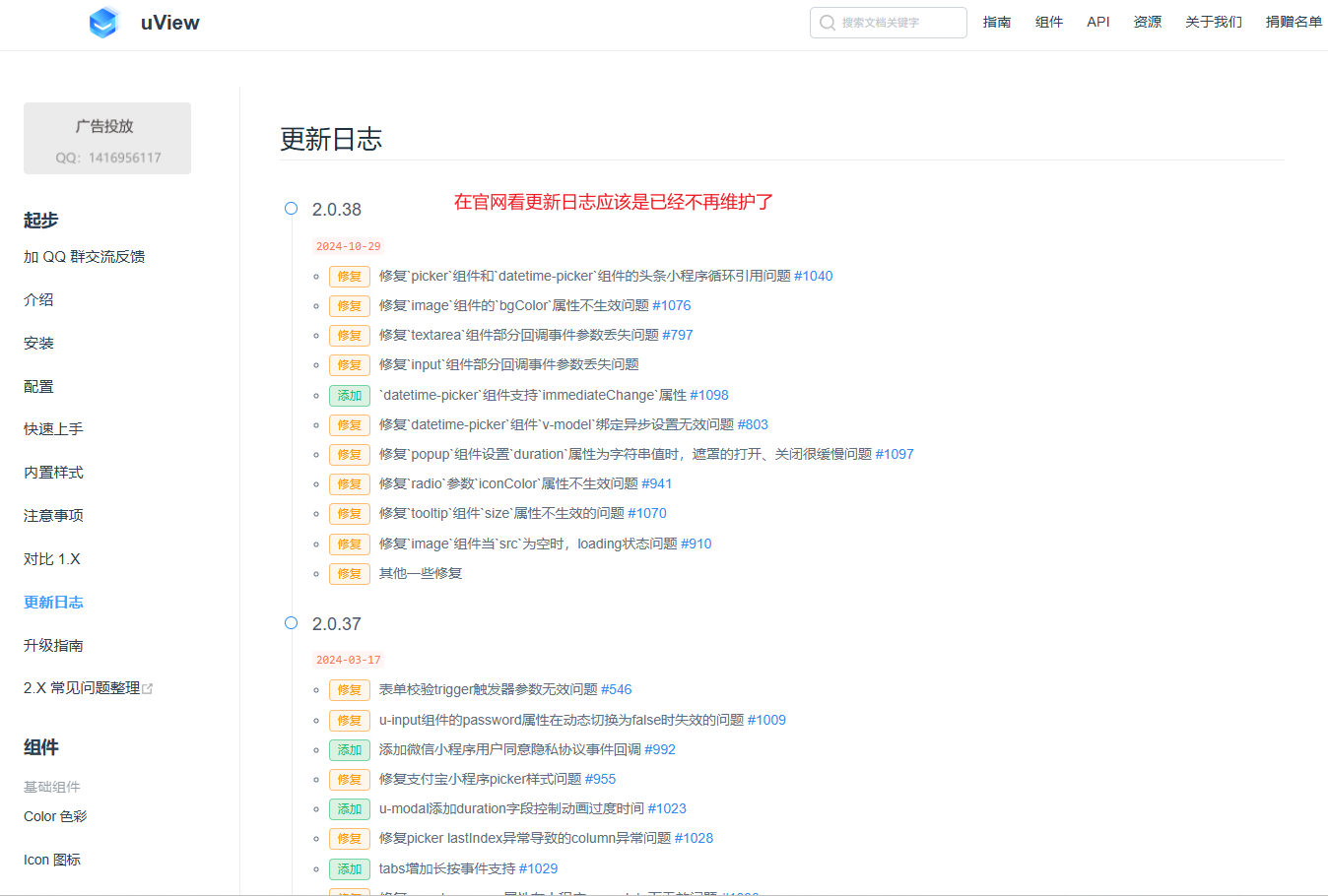Open issue link #1076

point(674,305)
